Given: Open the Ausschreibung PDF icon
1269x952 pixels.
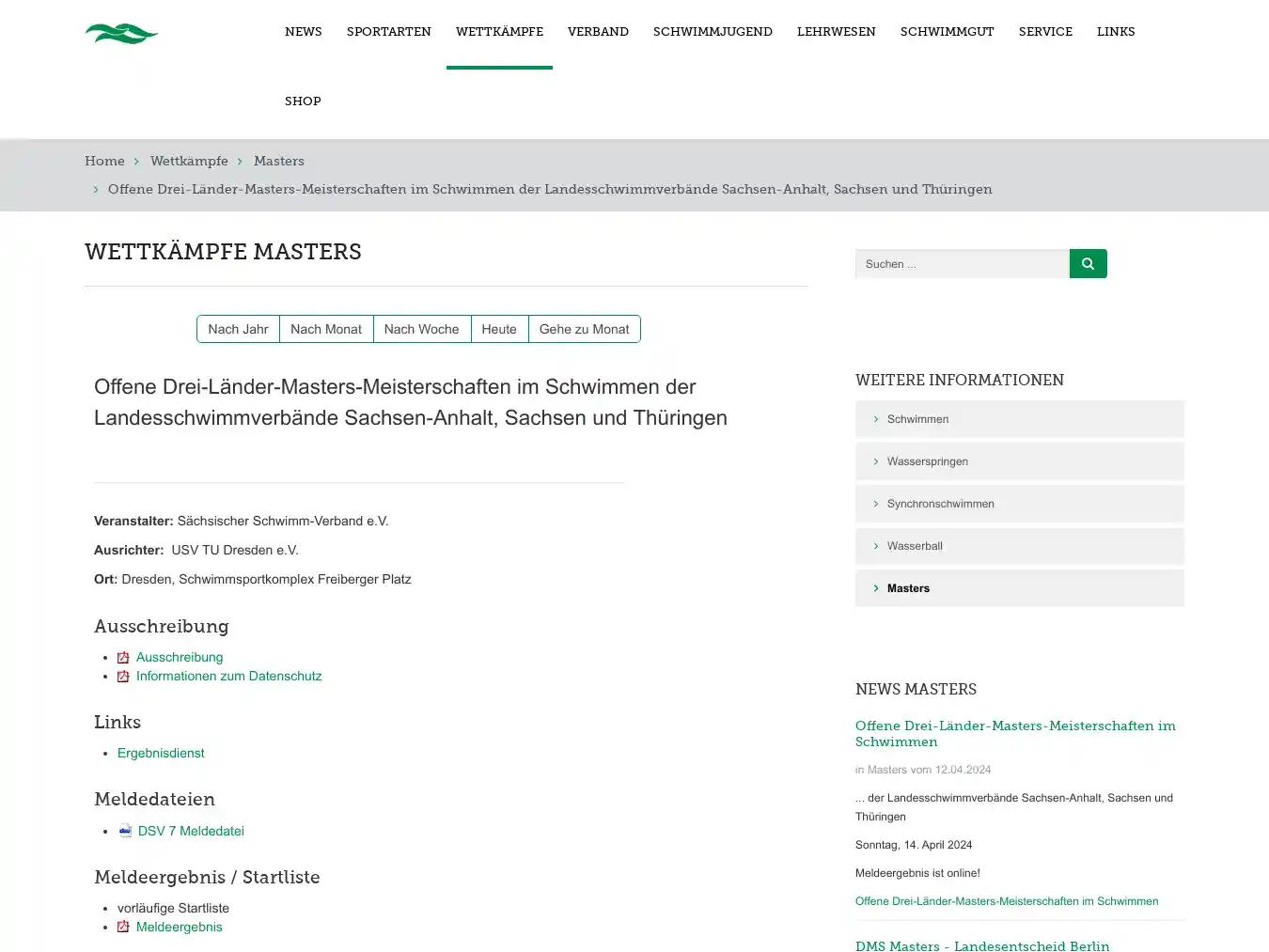Looking at the screenshot, I should [123, 657].
